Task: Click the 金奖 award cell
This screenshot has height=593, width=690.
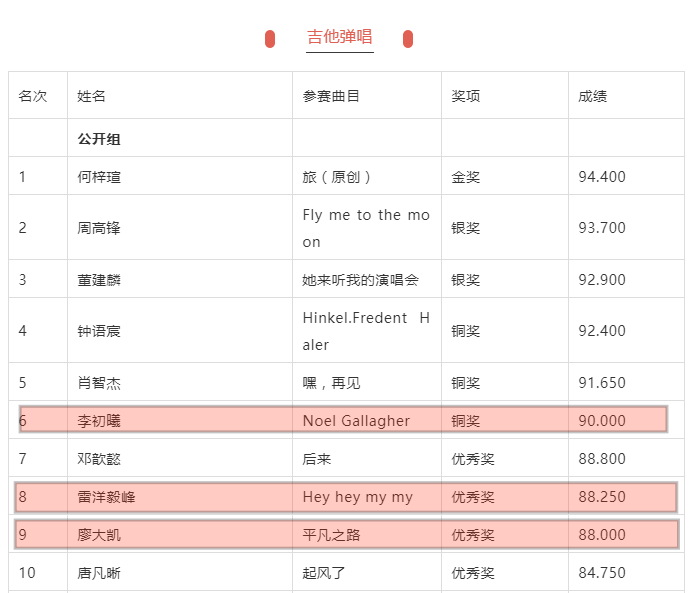Action: [466, 177]
